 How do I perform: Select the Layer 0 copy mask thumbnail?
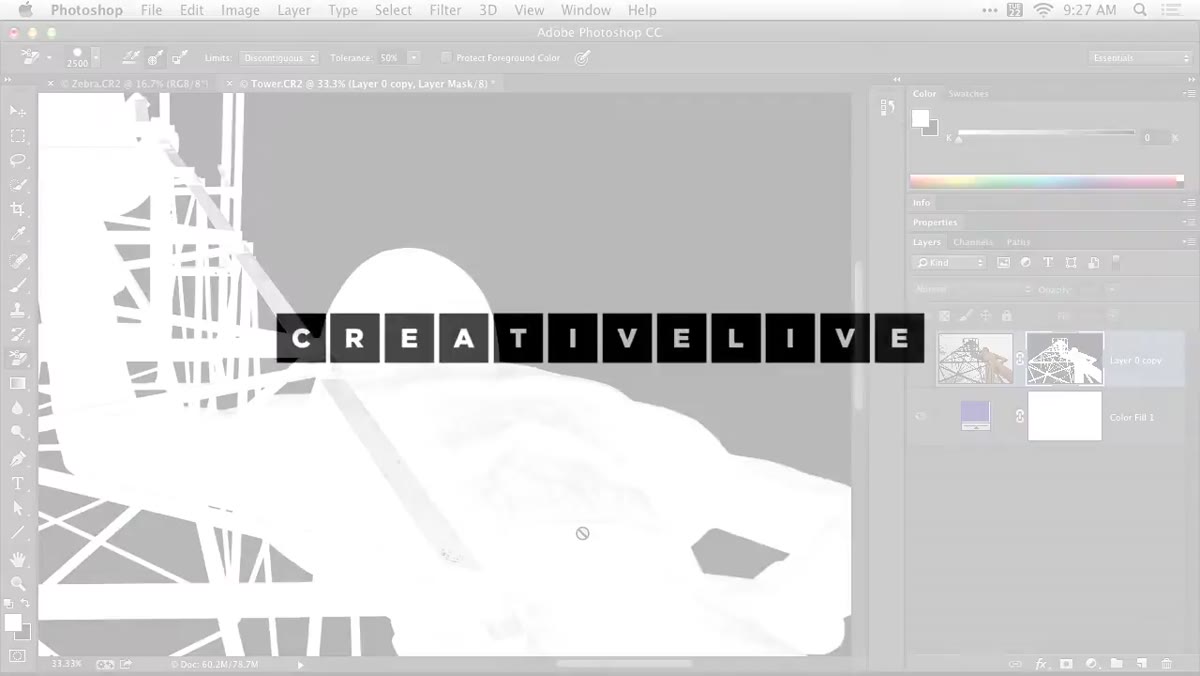(1064, 359)
